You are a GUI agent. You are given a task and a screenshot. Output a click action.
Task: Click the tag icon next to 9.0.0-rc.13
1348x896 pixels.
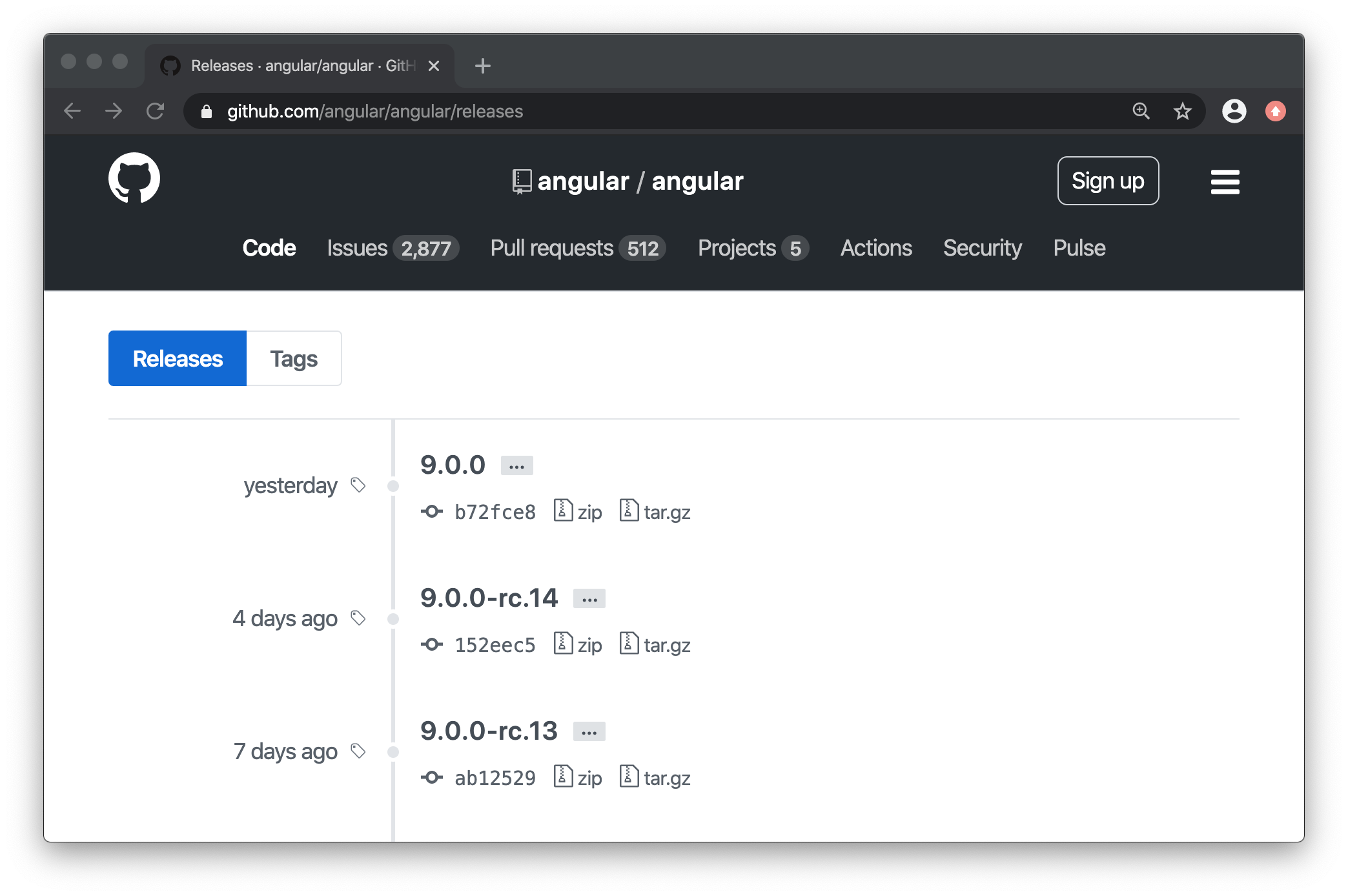point(357,751)
